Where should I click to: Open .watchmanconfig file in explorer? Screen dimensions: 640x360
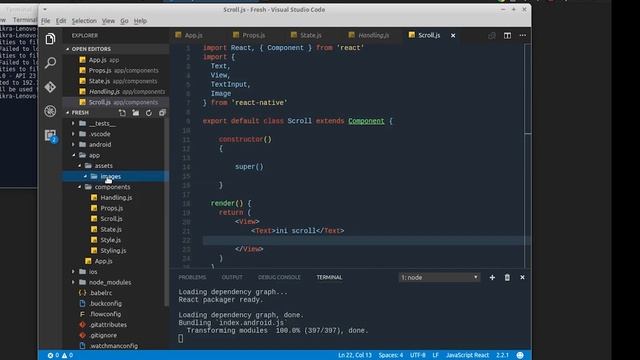[x=113, y=346]
